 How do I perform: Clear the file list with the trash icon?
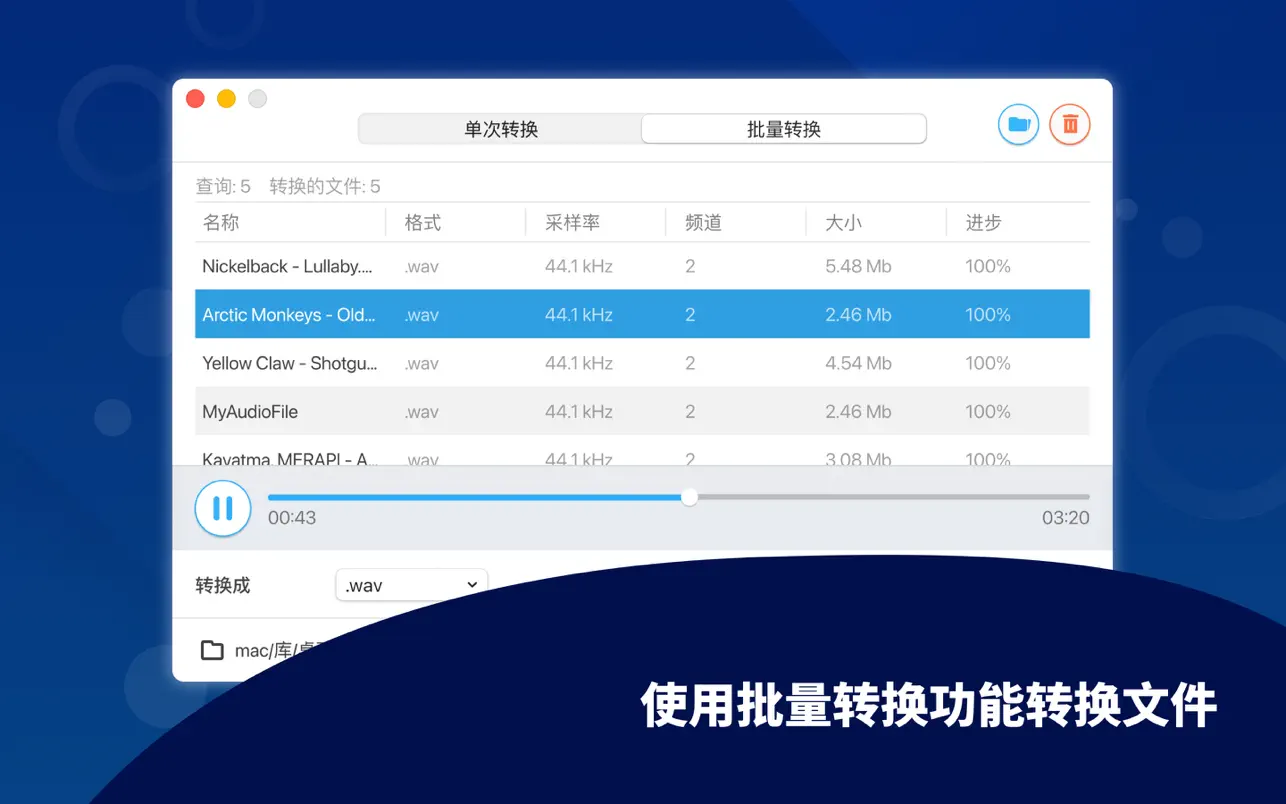point(1069,124)
